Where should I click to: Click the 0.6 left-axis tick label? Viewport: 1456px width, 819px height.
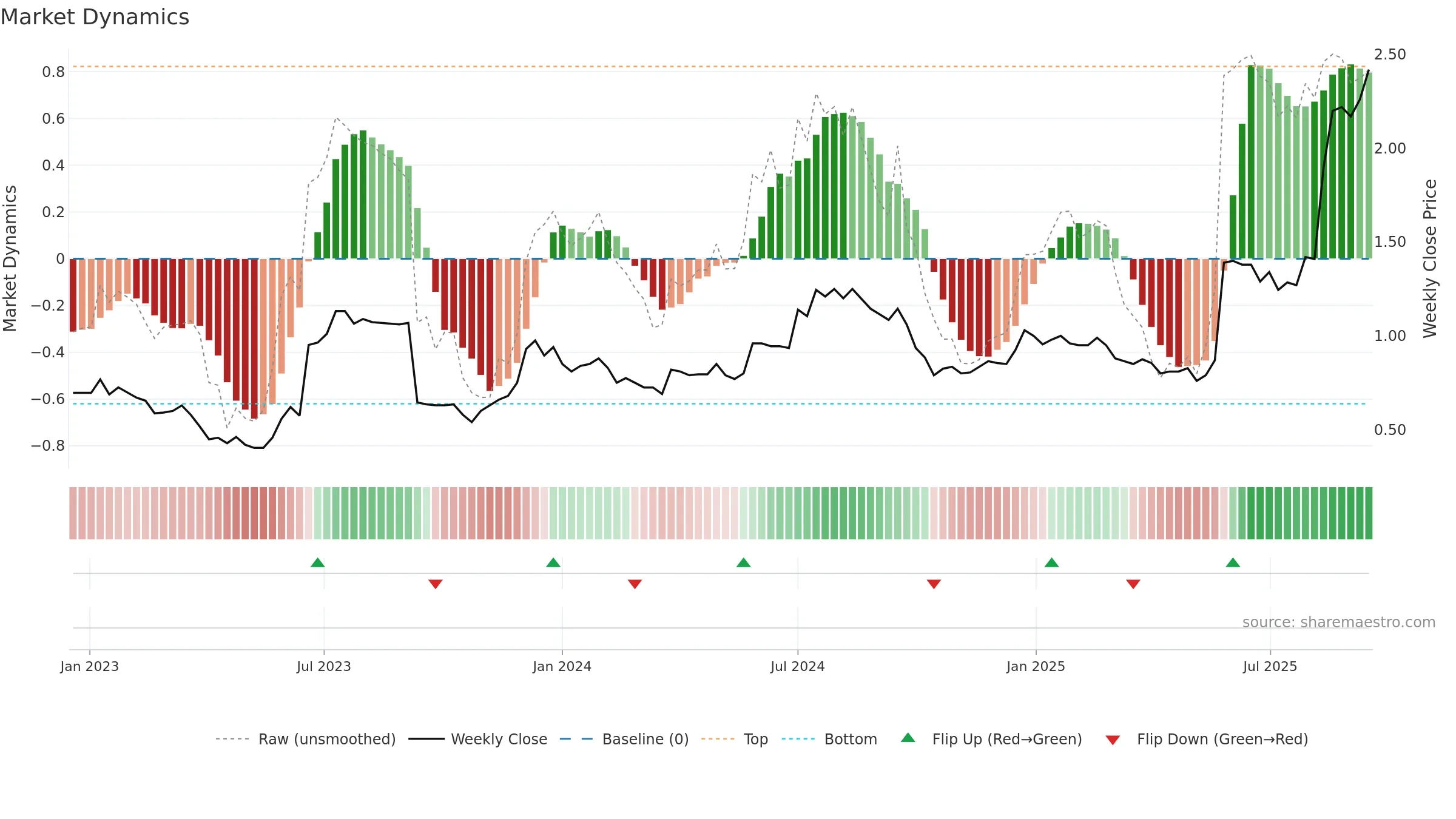coord(53,119)
